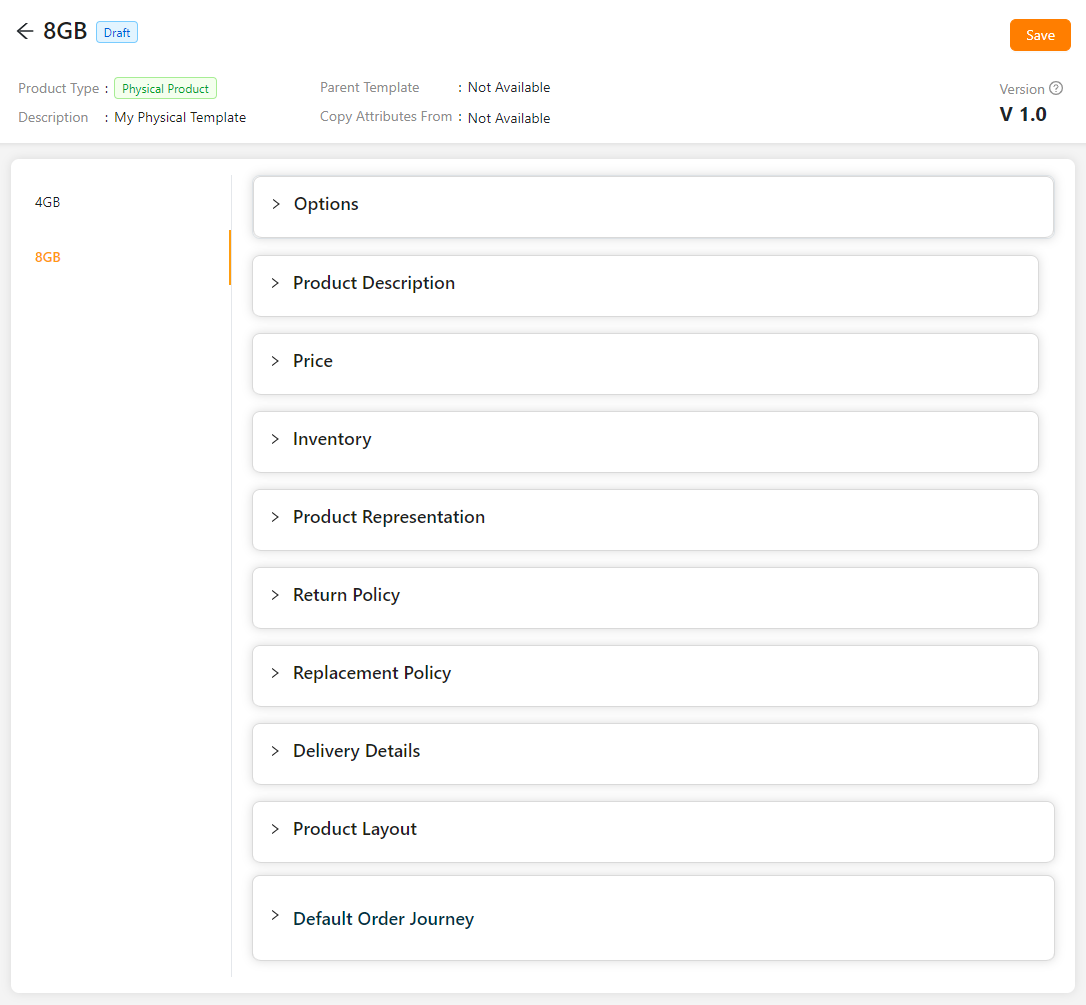Screen dimensions: 1086x1005
Task: Click the Version help question mark icon
Action: pos(1056,89)
